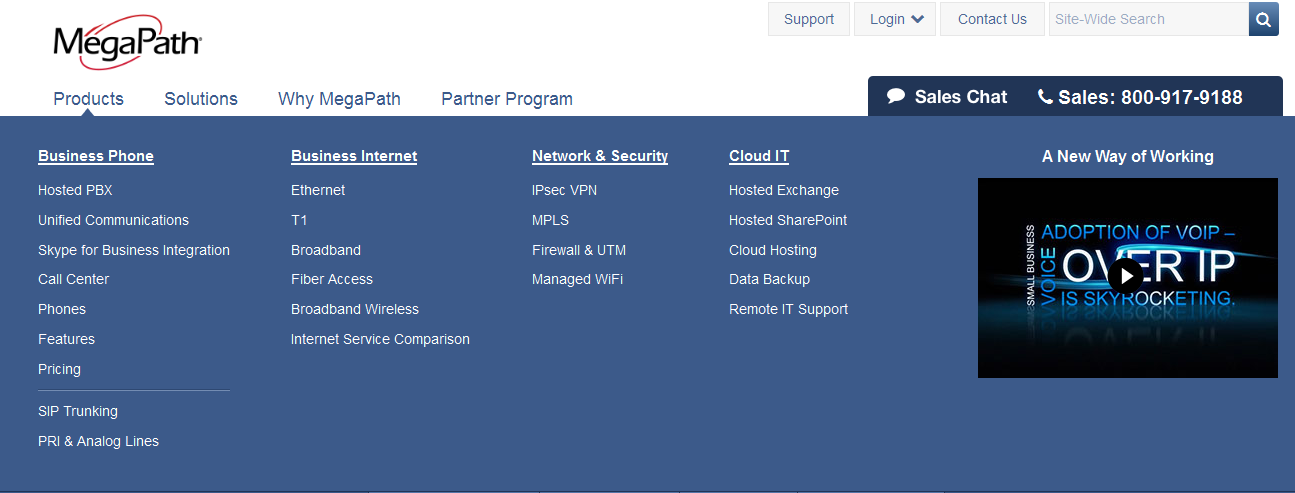The image size is (1295, 493).
Task: Go to SIP Trunking
Action: (x=78, y=411)
